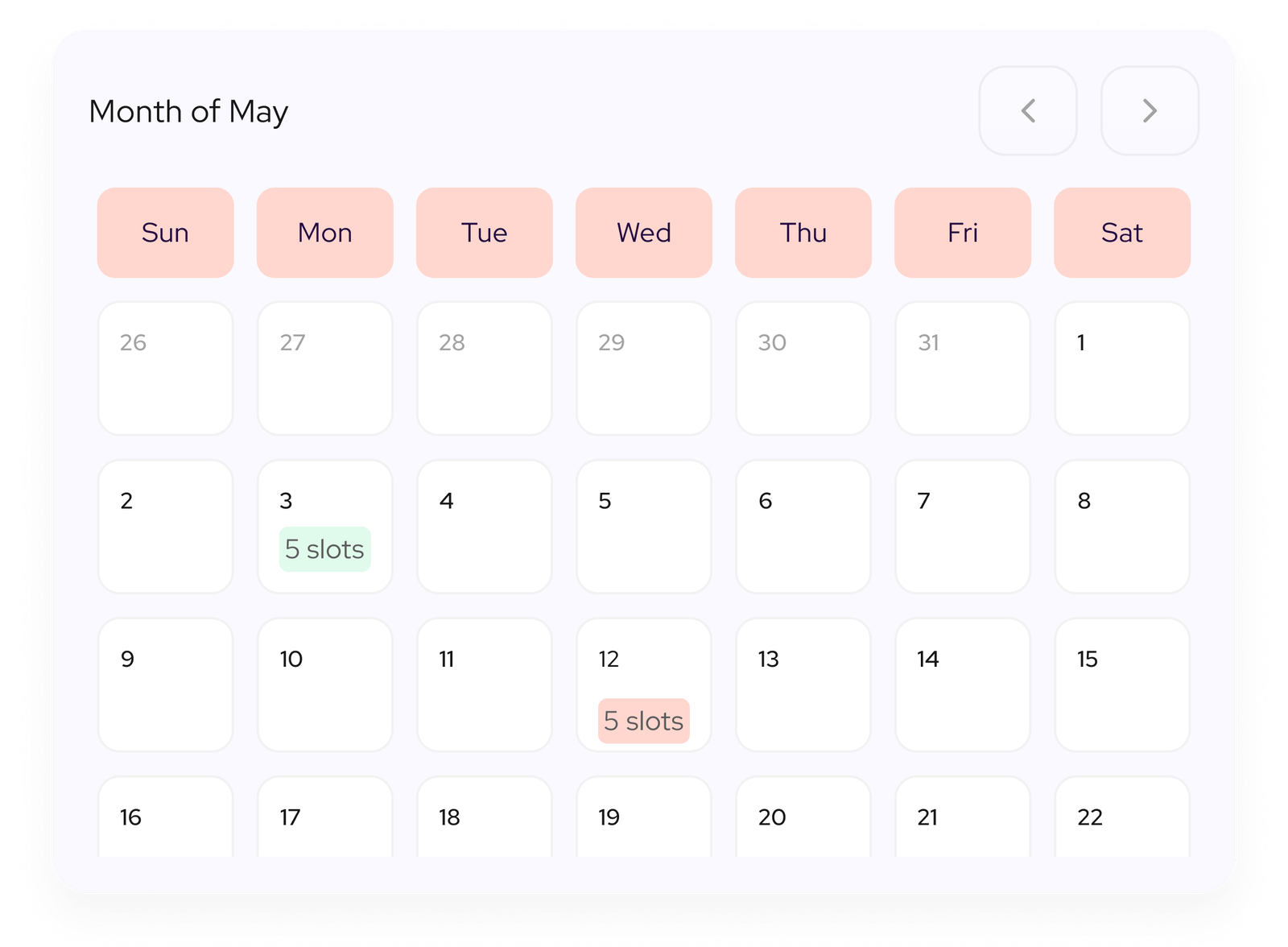
Task: Go to the previous month with left chevron
Action: (1027, 111)
